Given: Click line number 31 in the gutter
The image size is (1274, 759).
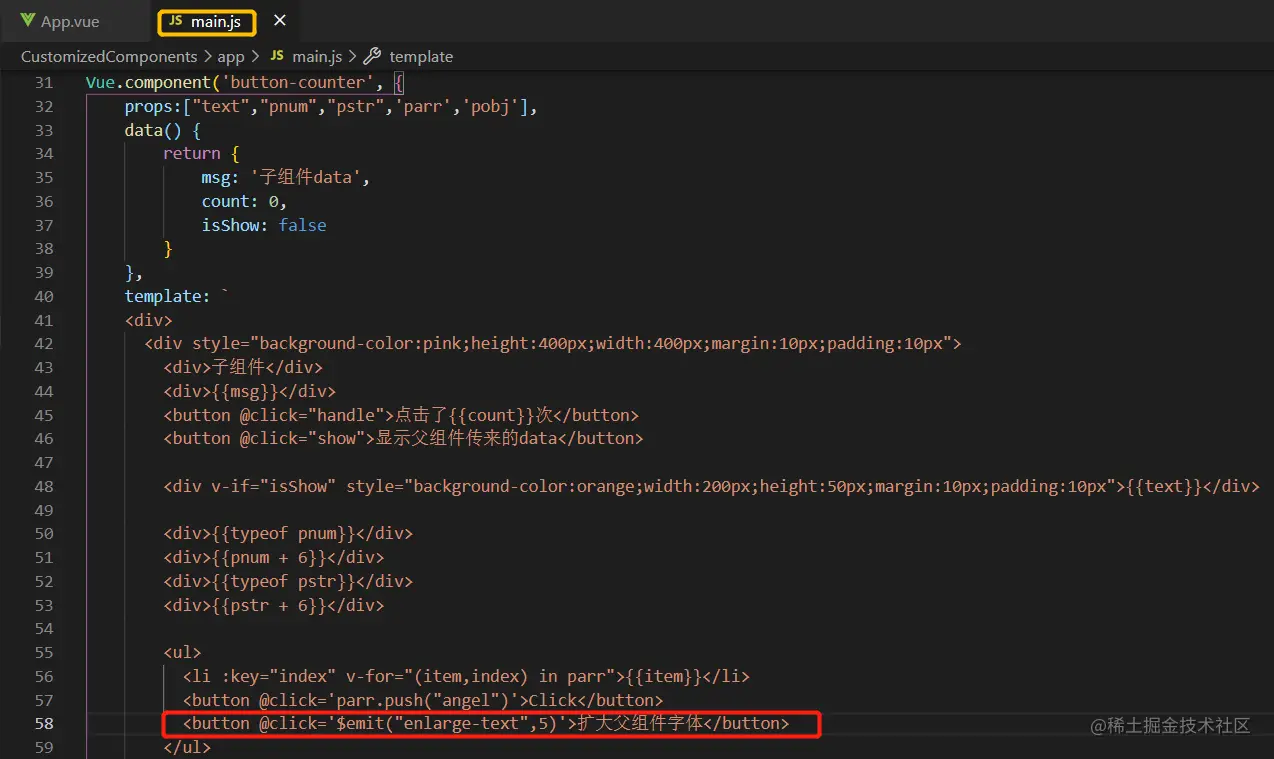Looking at the screenshot, I should click(43, 82).
